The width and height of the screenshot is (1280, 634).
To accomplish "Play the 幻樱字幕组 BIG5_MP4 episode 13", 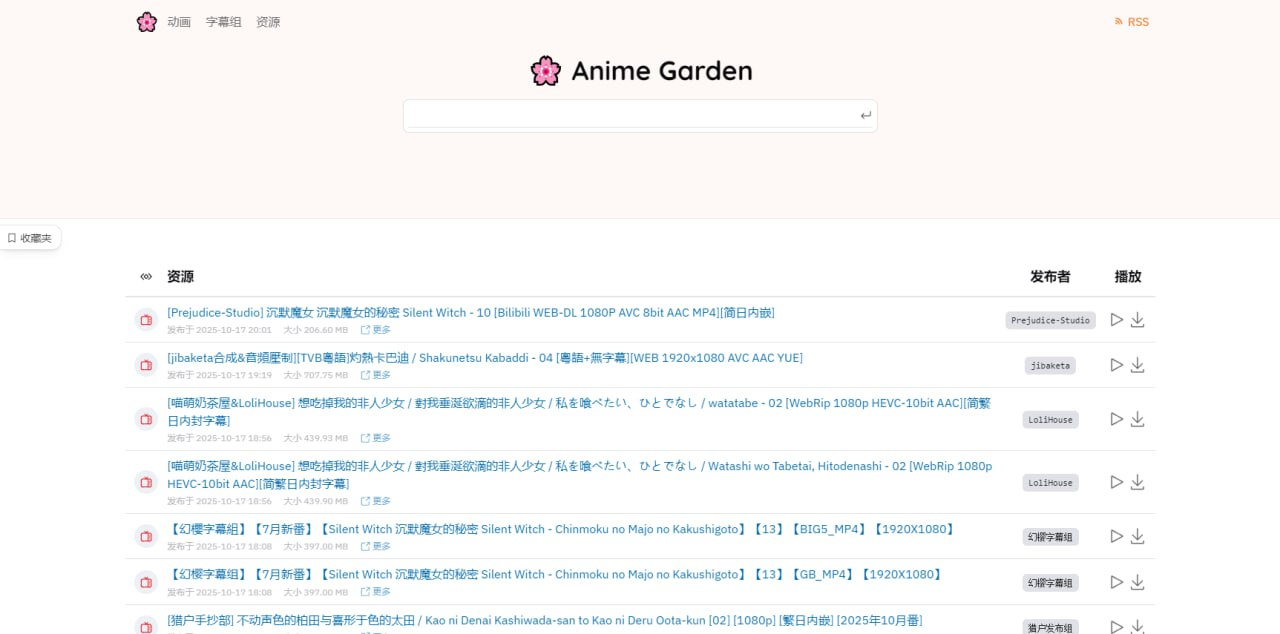I will (x=1117, y=536).
